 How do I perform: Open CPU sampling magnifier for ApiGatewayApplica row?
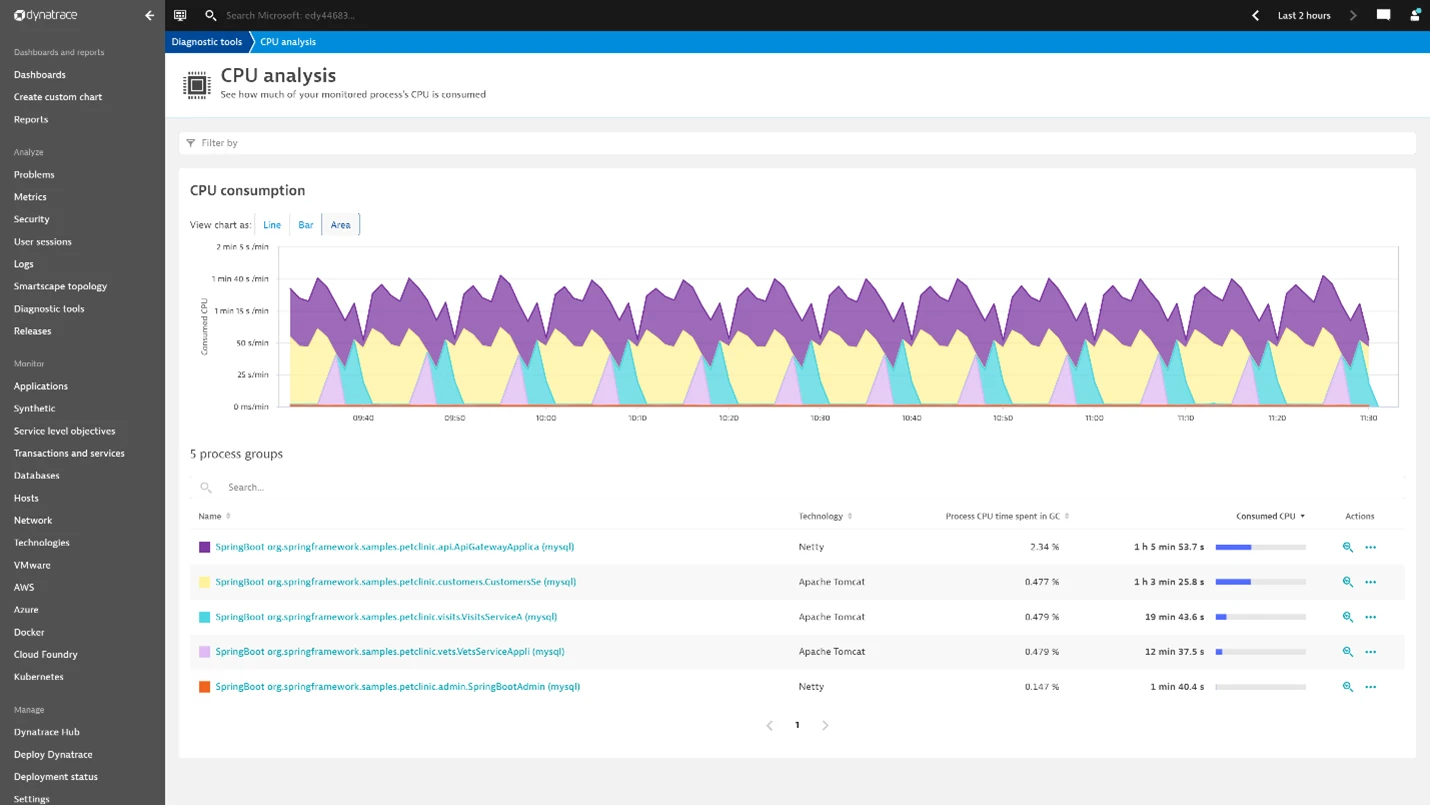click(x=1347, y=547)
